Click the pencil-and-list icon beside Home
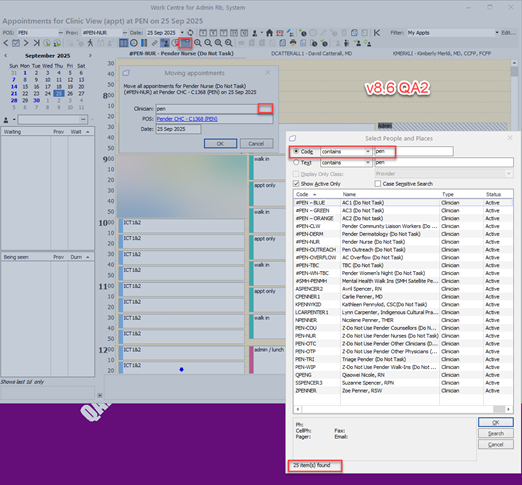522x485 pixels. point(290,33)
